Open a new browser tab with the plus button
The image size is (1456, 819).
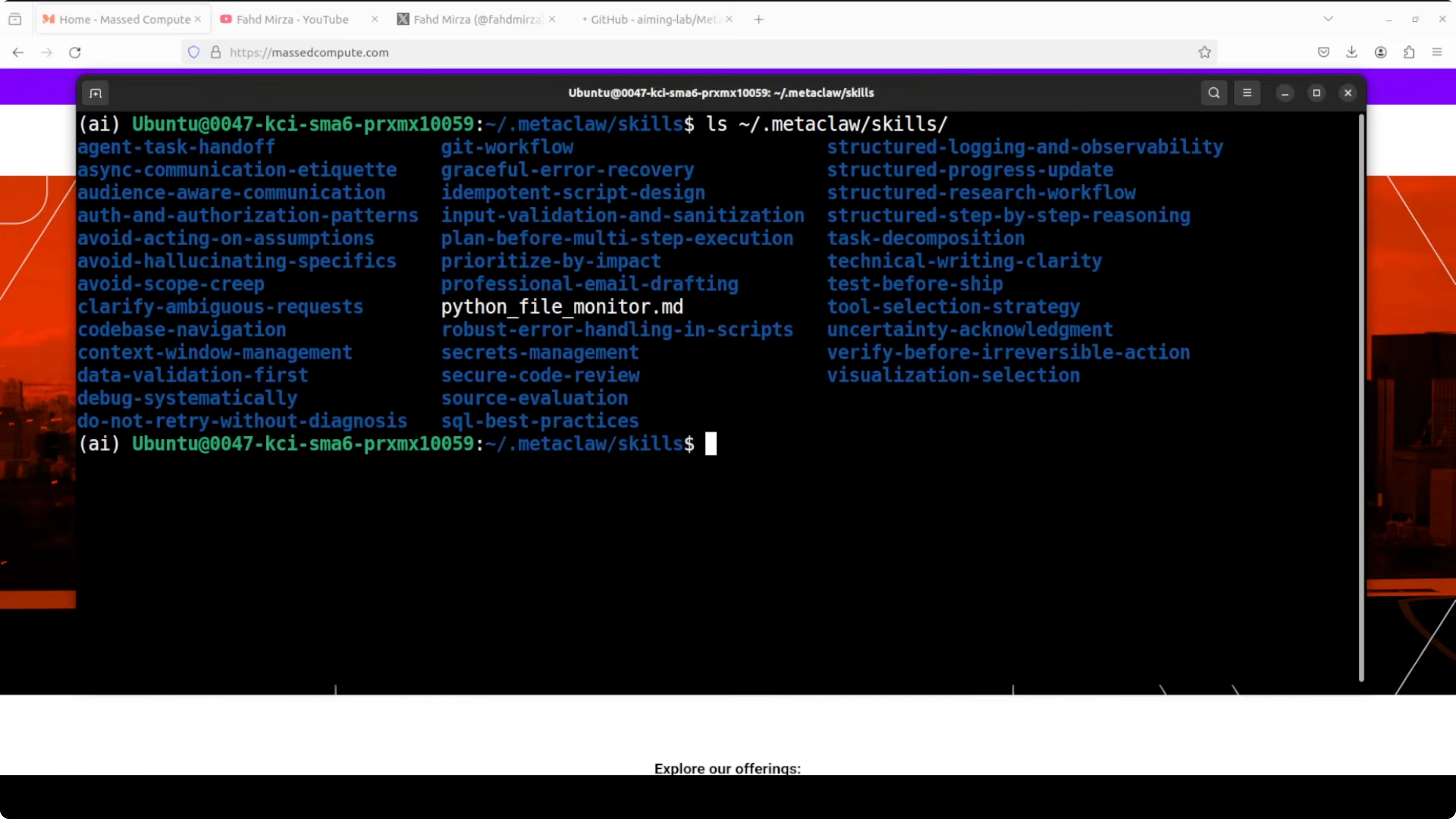point(758,19)
